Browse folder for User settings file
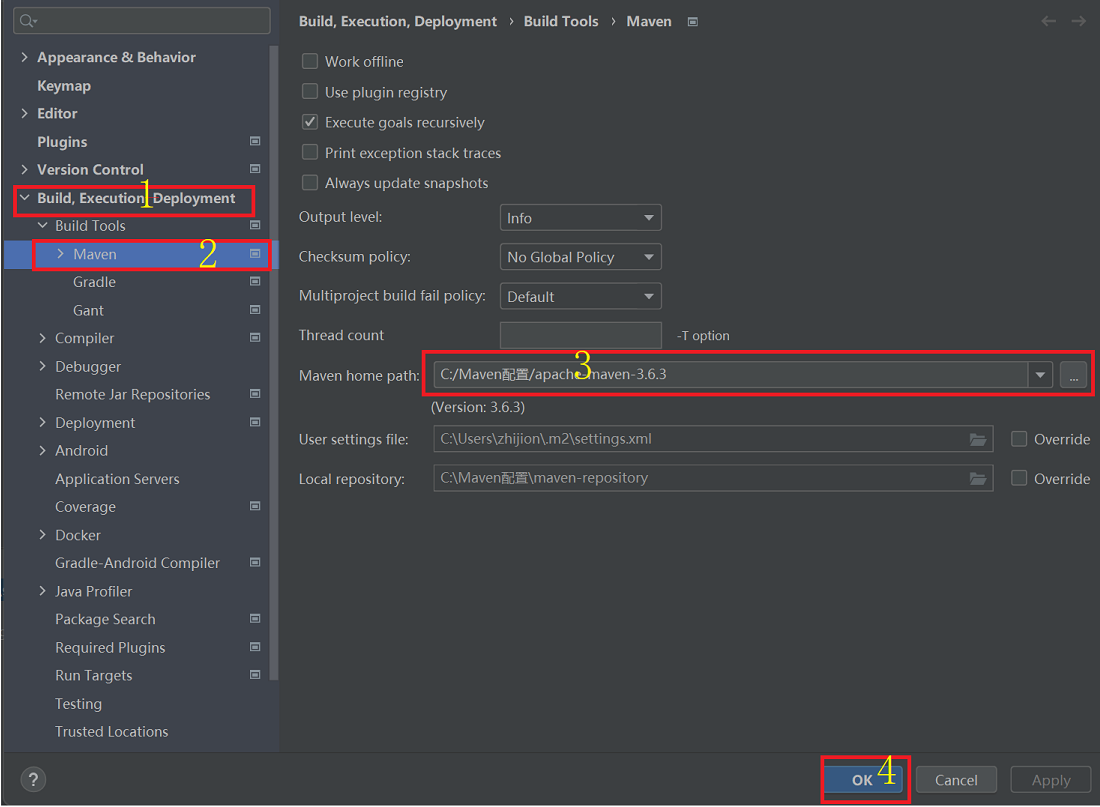Image resolution: width=1100 pixels, height=807 pixels. click(x=978, y=439)
